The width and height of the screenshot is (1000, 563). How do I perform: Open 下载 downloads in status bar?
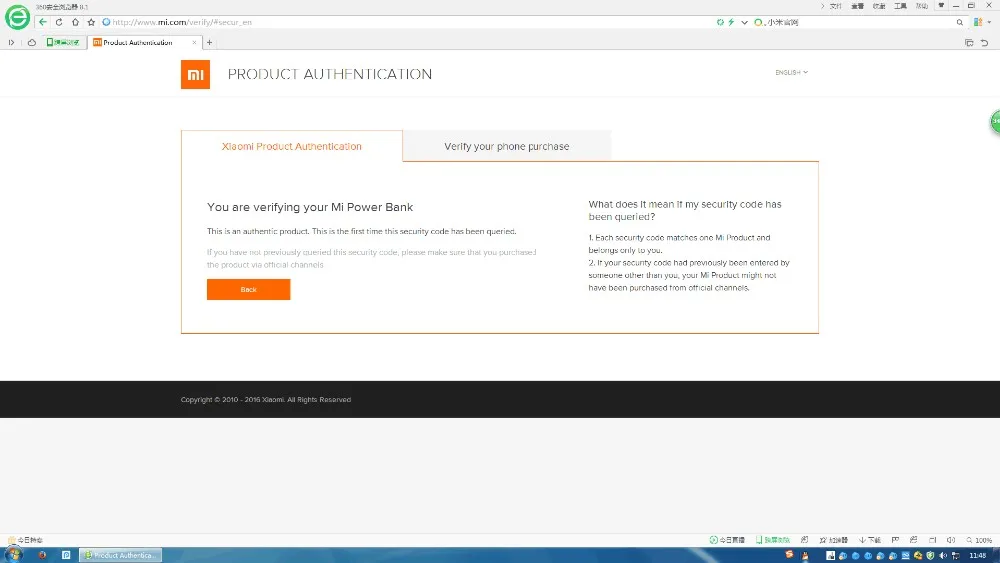pyautogui.click(x=870, y=540)
